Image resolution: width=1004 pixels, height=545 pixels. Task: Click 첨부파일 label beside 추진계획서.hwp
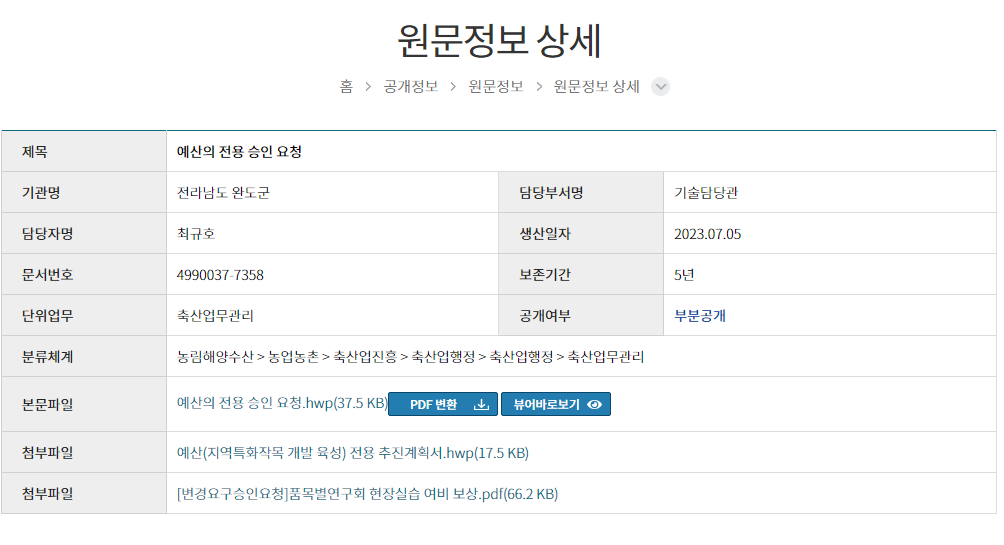click(84, 453)
